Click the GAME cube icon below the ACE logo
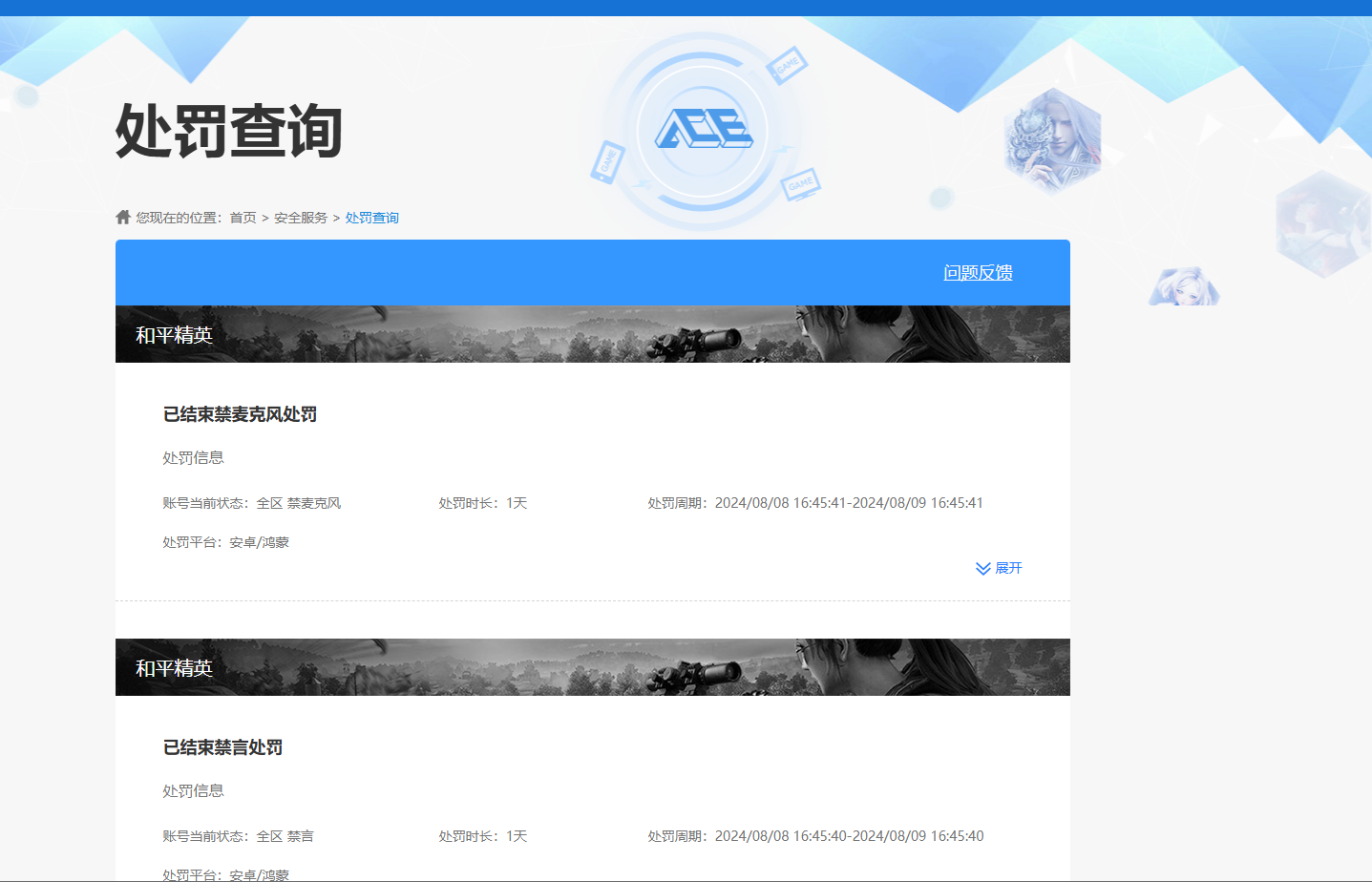This screenshot has height=882, width=1372. [x=802, y=184]
